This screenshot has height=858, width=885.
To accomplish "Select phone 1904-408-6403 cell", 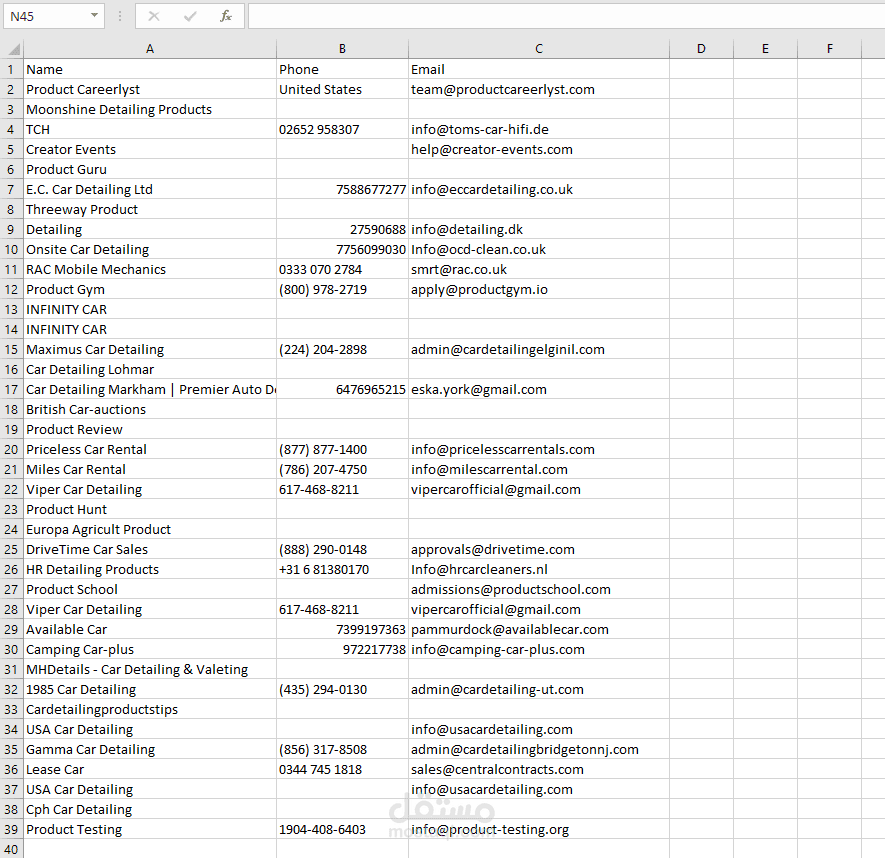I will point(342,829).
